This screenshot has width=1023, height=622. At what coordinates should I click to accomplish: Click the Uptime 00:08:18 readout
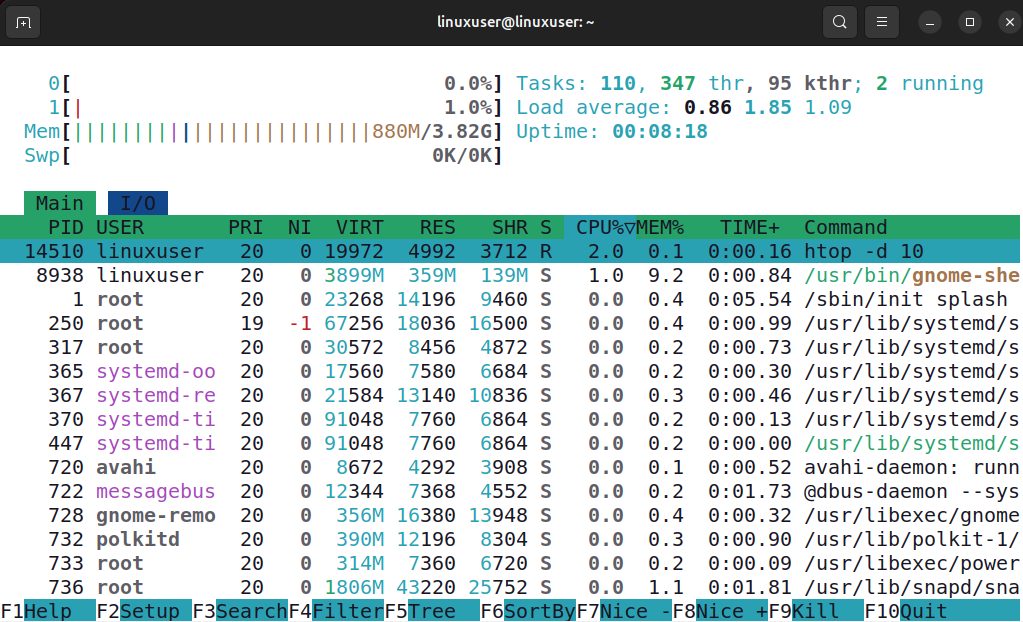click(612, 131)
